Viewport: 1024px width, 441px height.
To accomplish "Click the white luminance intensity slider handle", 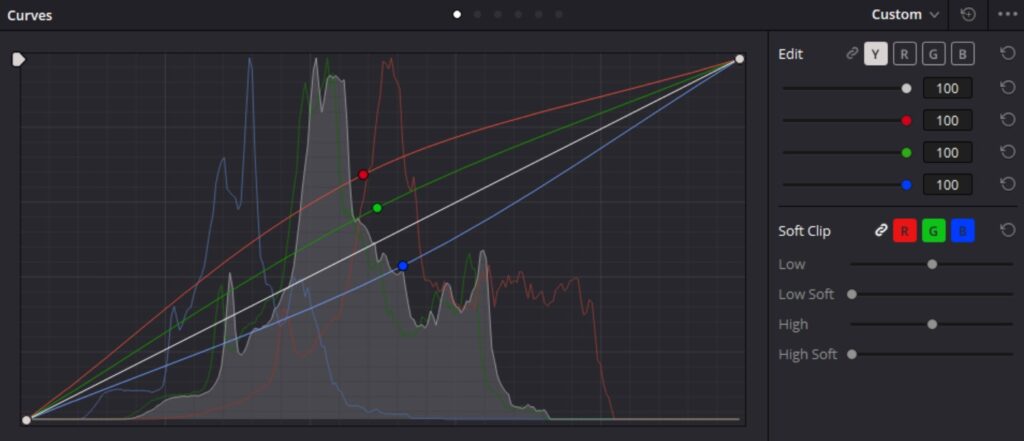I will tap(906, 88).
